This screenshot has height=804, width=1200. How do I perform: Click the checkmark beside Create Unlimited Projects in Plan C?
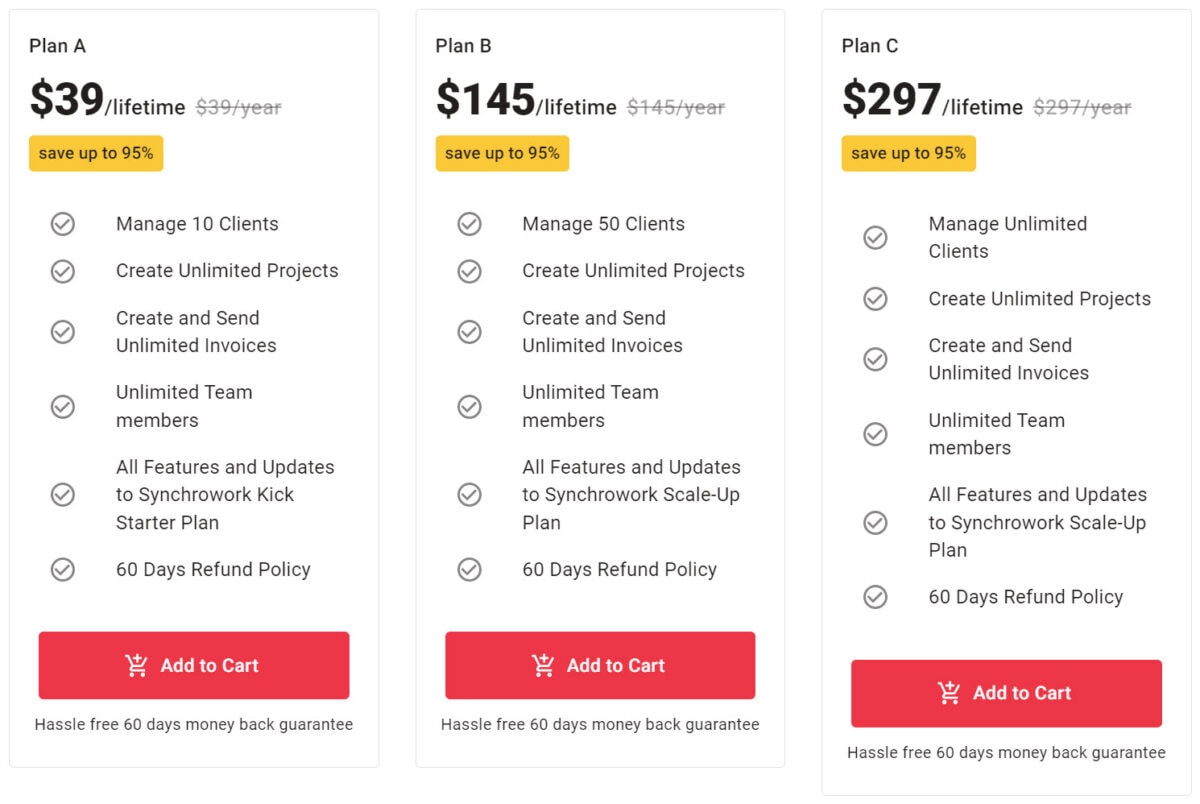[x=875, y=299]
